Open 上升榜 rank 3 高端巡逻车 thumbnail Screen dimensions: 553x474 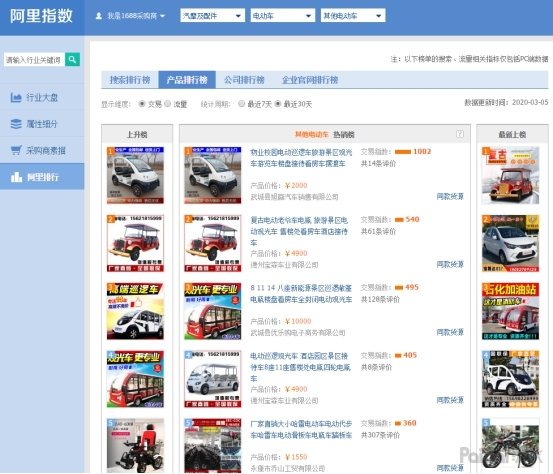[x=135, y=311]
